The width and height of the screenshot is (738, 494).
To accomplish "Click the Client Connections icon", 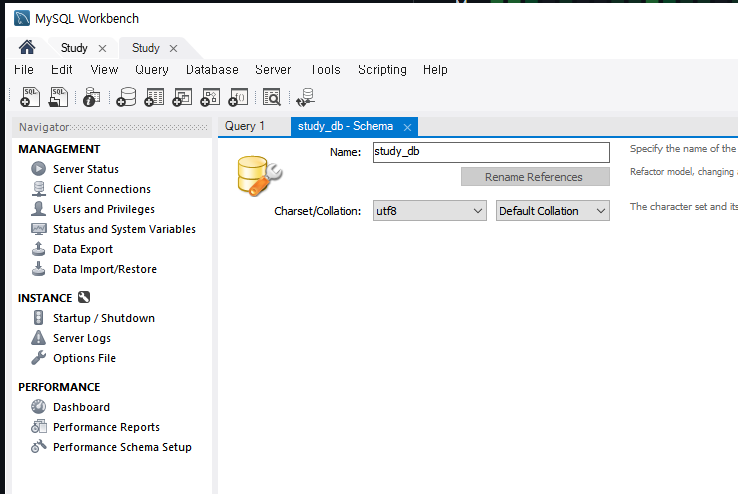I will point(39,189).
